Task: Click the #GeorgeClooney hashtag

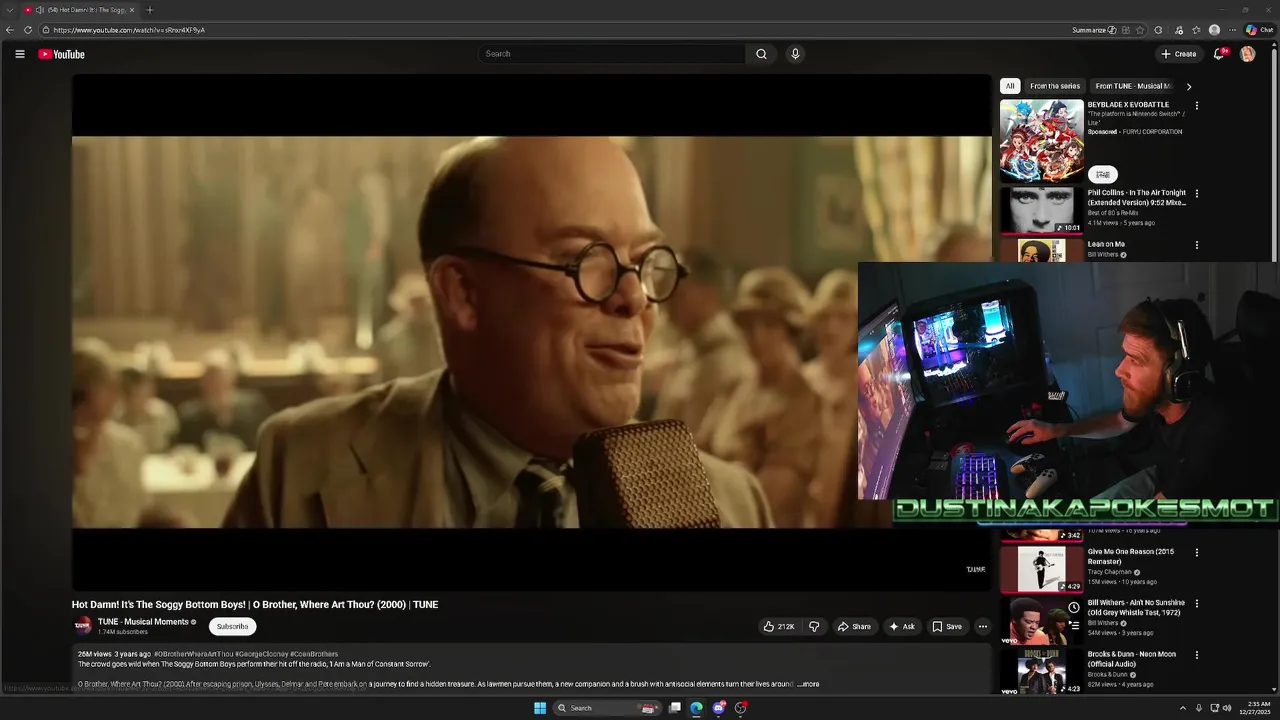Action: coord(261,654)
